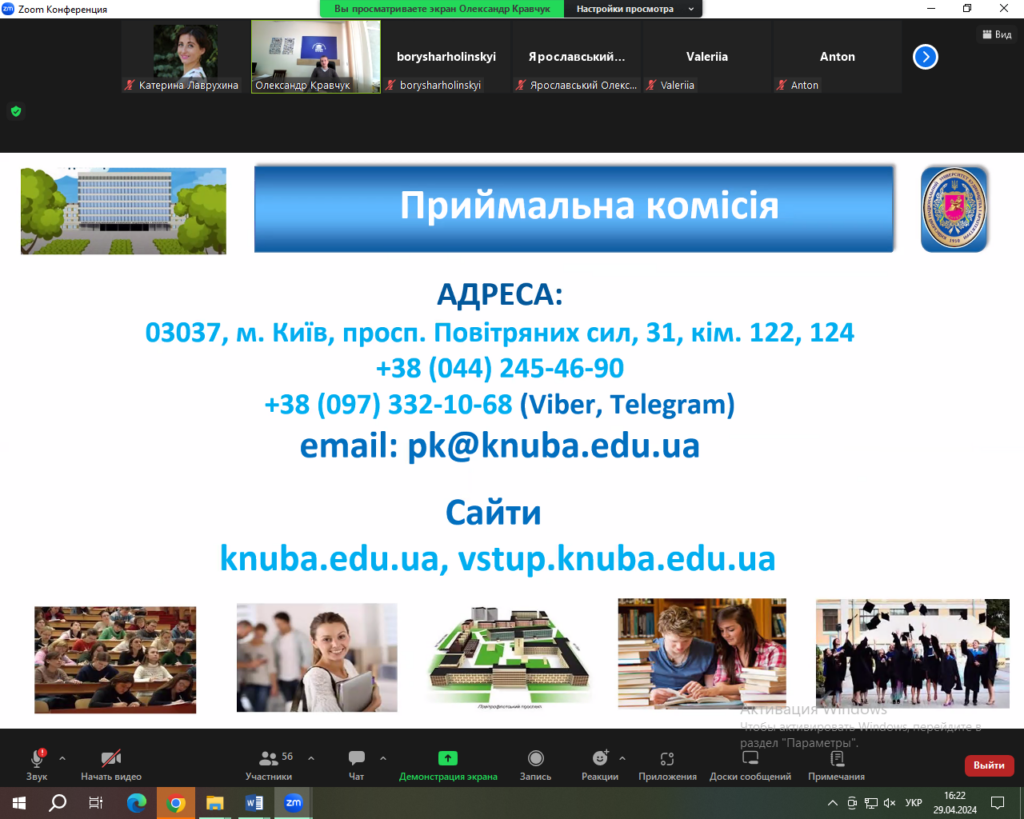This screenshot has width=1024, height=819.
Task: Switch to Microsoft Word on taskbar
Action: pyautogui.click(x=254, y=803)
